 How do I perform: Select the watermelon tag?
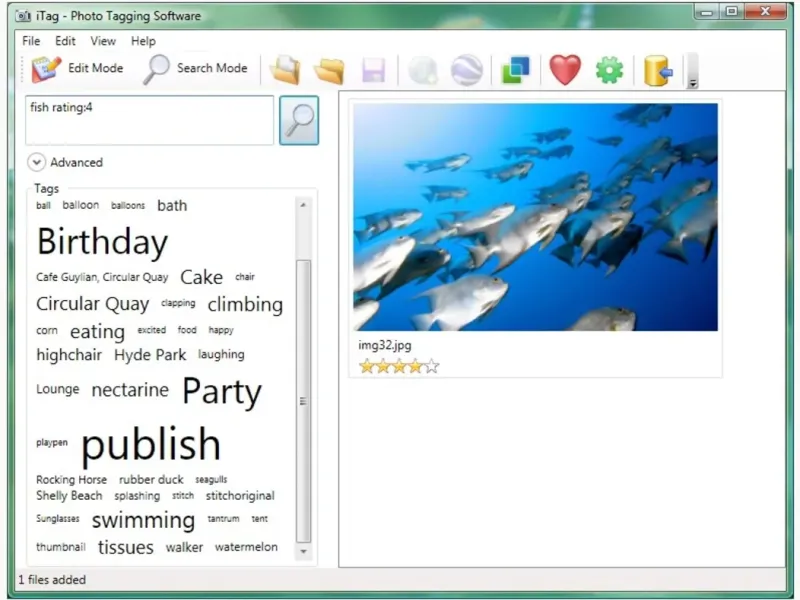coord(246,547)
